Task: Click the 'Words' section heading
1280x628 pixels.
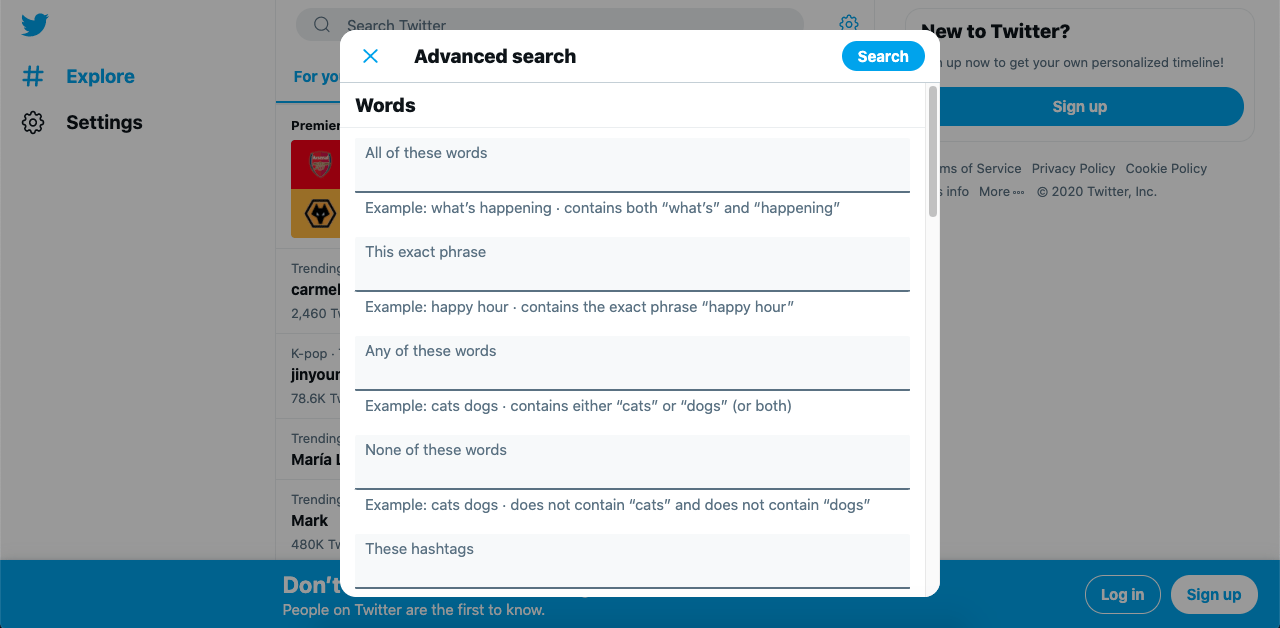Action: [x=385, y=105]
